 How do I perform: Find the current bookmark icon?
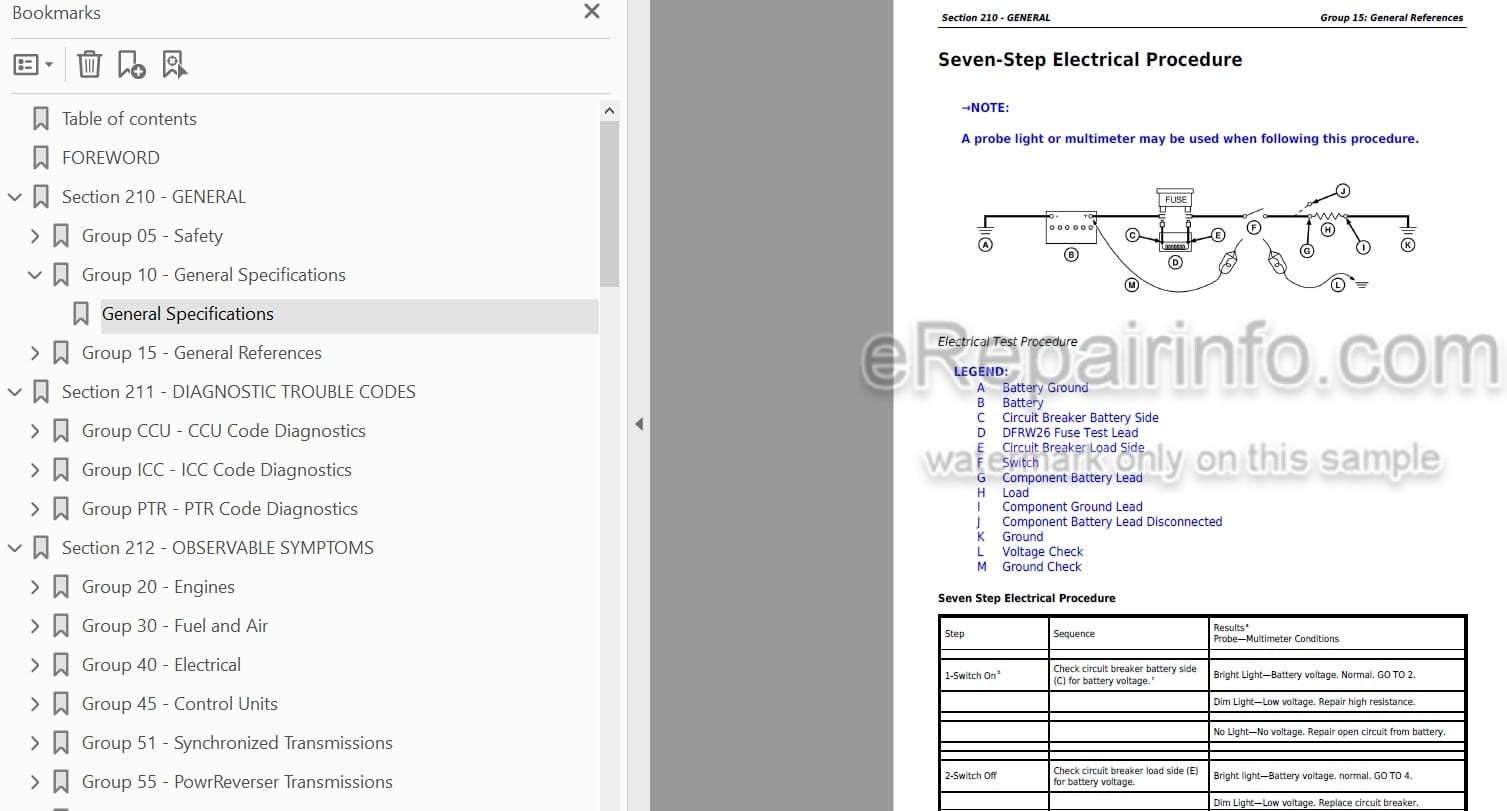click(x=174, y=65)
